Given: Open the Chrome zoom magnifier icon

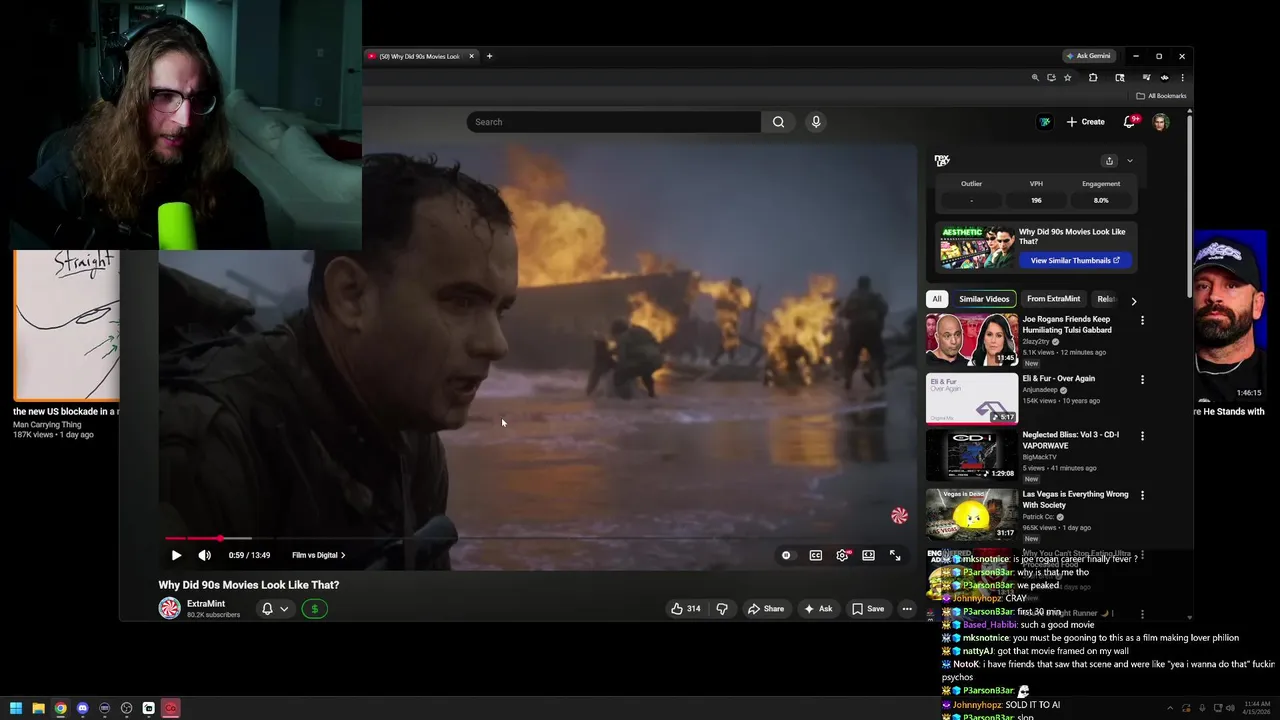Looking at the screenshot, I should point(1035,77).
